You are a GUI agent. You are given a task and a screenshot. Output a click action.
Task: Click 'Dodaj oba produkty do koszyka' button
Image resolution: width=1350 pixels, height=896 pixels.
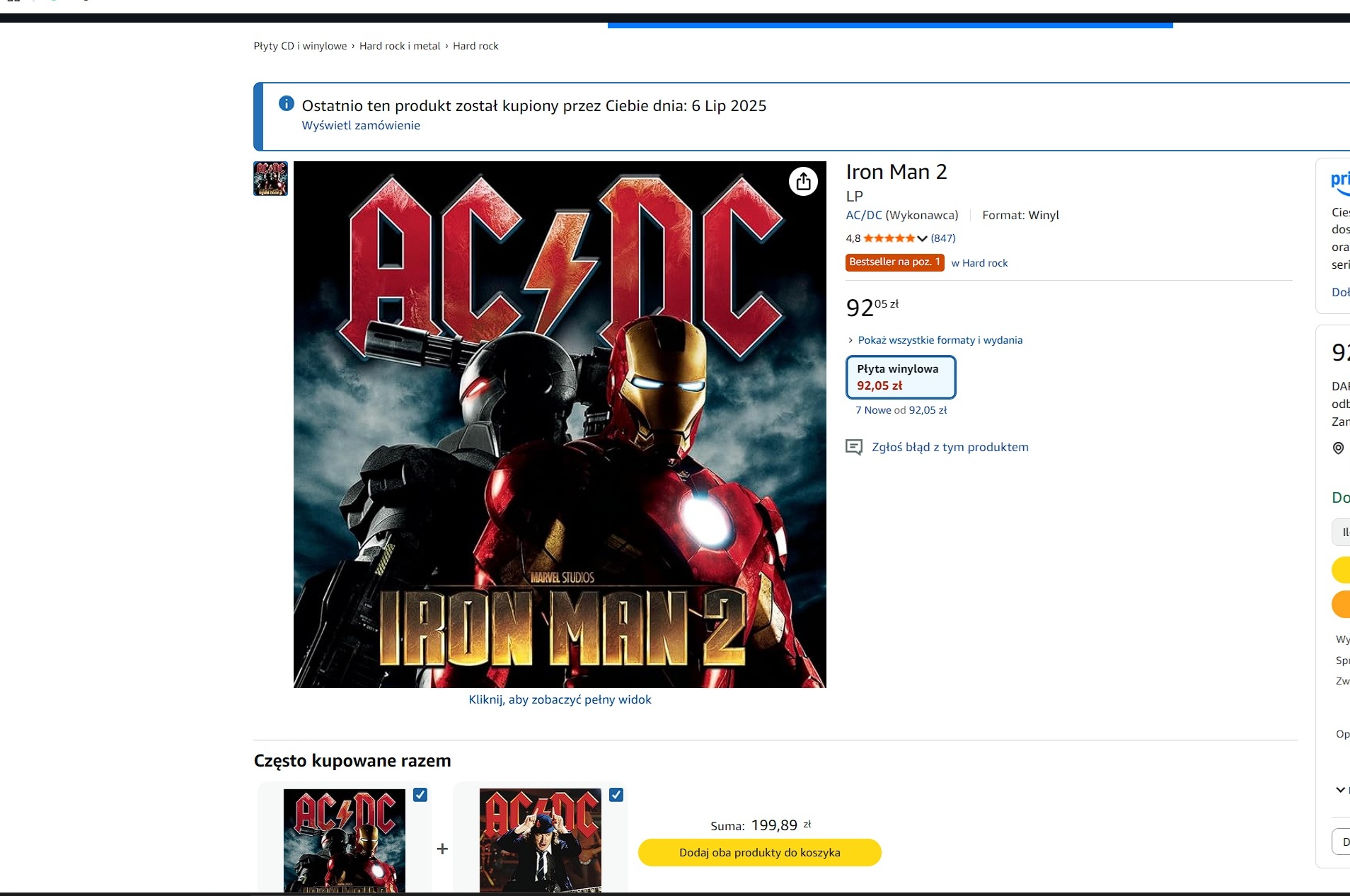pyautogui.click(x=759, y=852)
